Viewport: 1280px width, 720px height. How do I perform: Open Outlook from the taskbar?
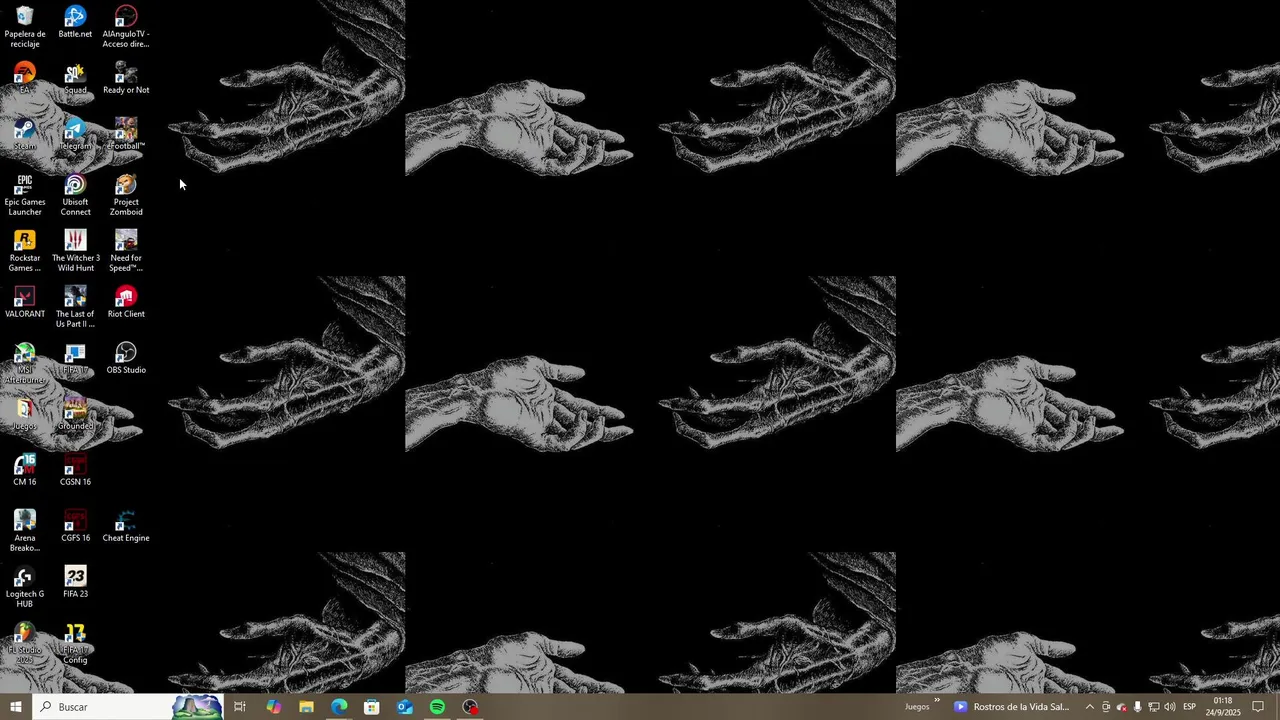[x=405, y=707]
